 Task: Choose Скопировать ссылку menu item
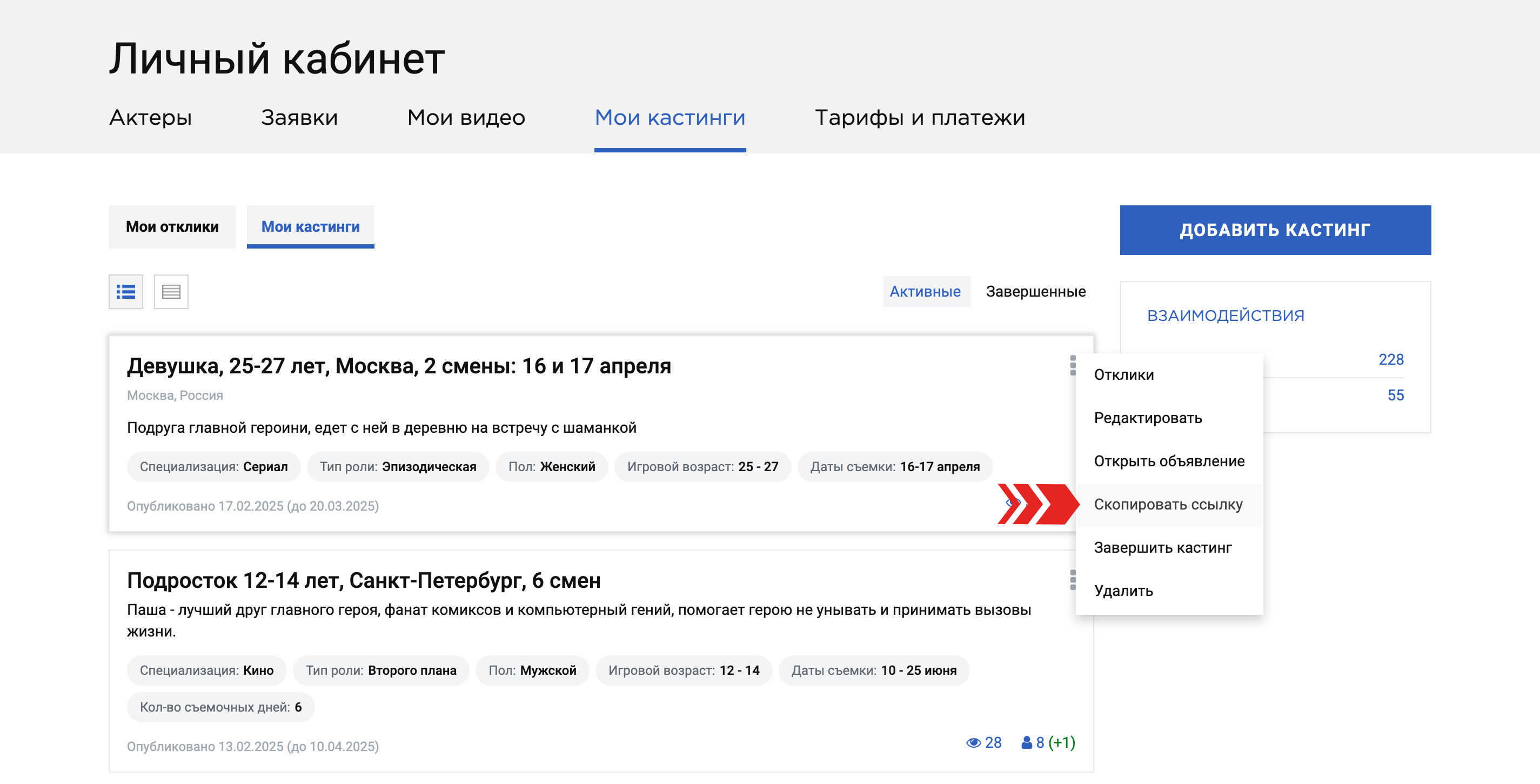pos(1169,505)
